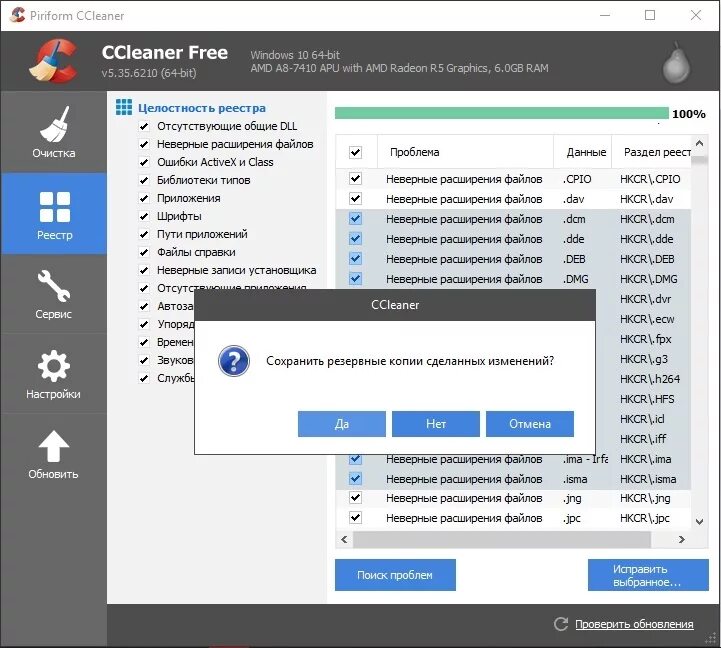Click the refresh icon beside Проверить обновления
This screenshot has height=648, width=721.
click(561, 624)
